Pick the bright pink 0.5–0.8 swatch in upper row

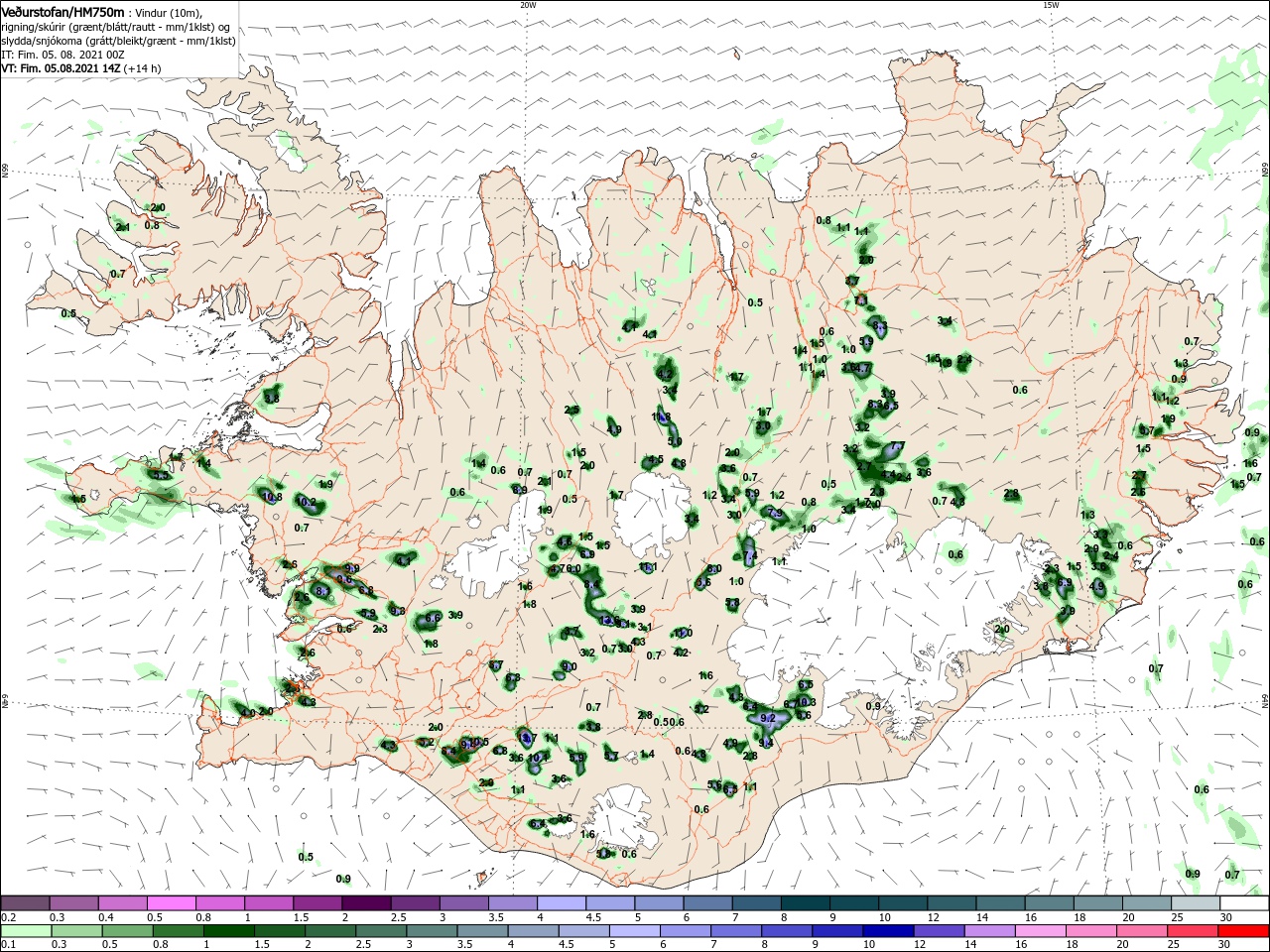pyautogui.click(x=172, y=903)
